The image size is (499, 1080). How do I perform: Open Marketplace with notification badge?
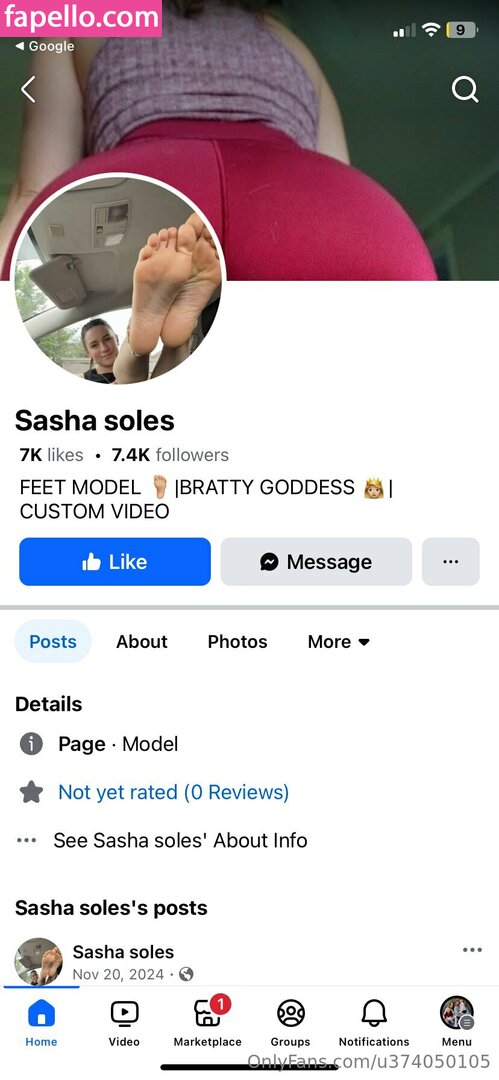pyautogui.click(x=208, y=1012)
